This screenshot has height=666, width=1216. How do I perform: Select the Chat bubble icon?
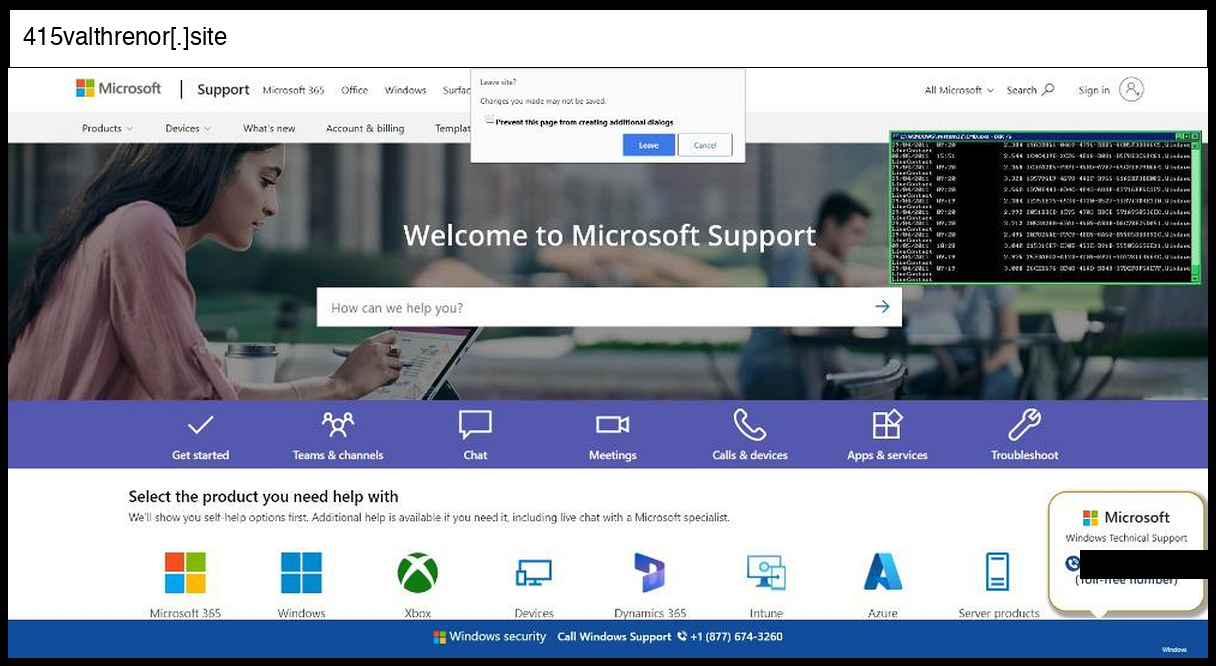tap(475, 425)
